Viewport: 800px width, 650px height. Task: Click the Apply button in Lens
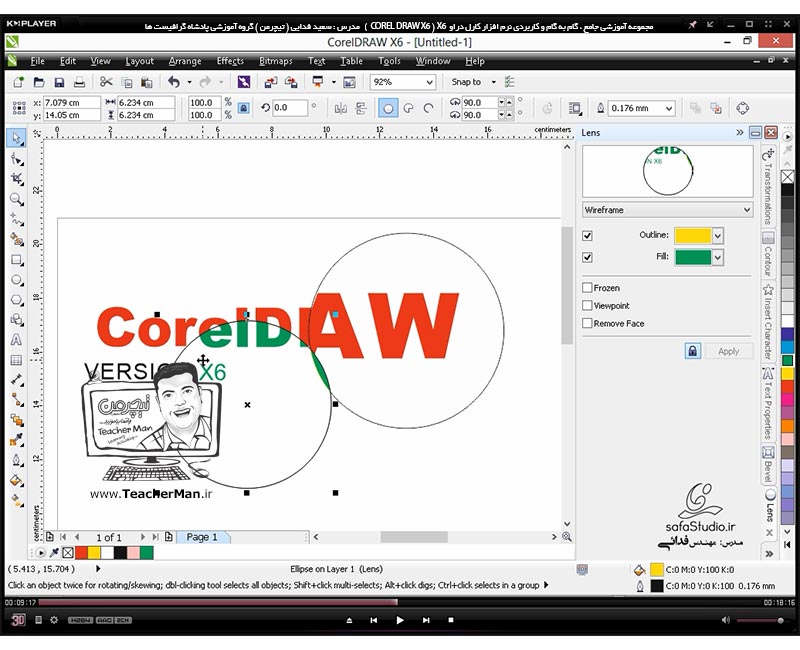pos(729,351)
